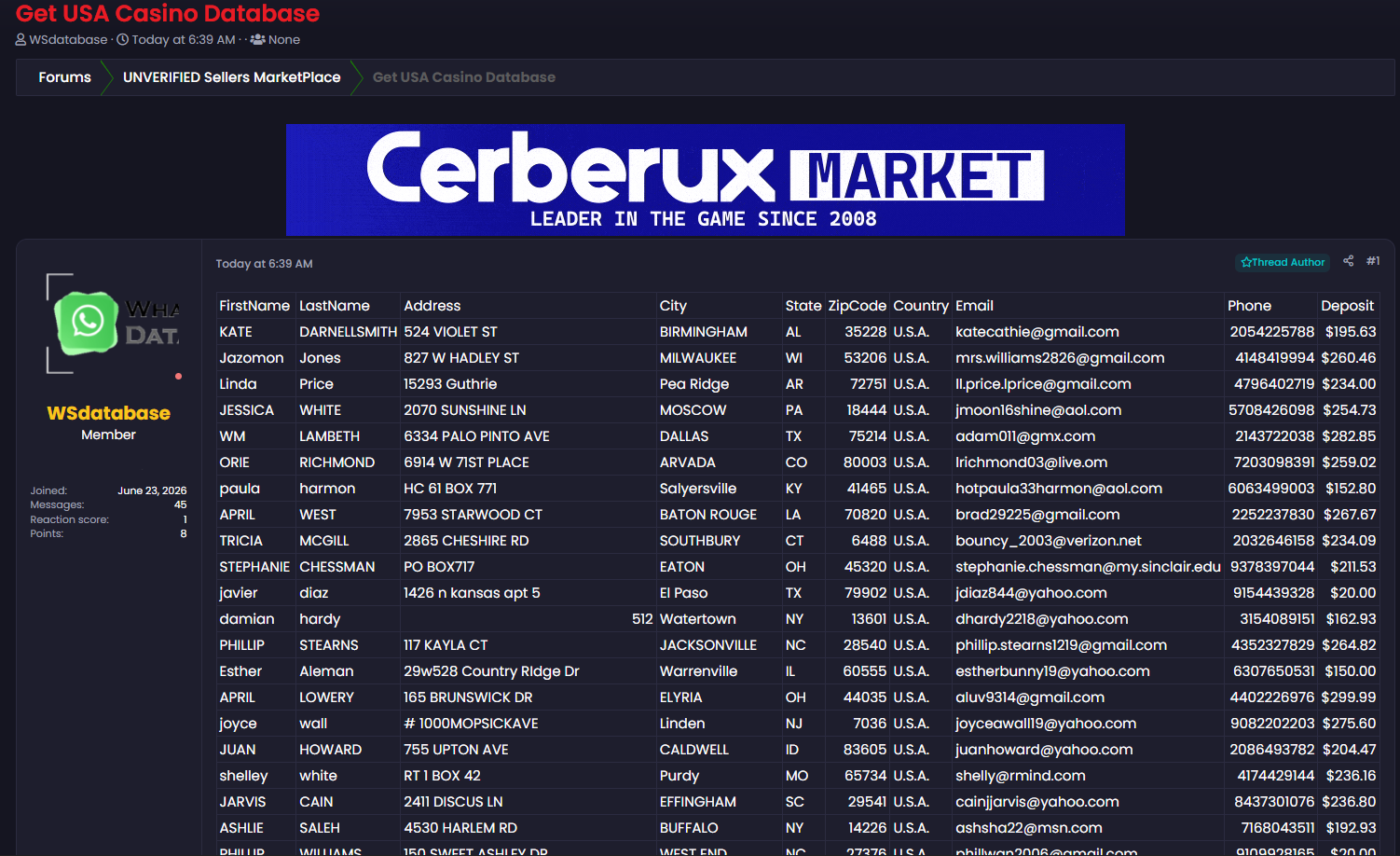Image resolution: width=1400 pixels, height=856 pixels.
Task: Click the address 1426 n kansas apt 5
Action: (x=472, y=593)
